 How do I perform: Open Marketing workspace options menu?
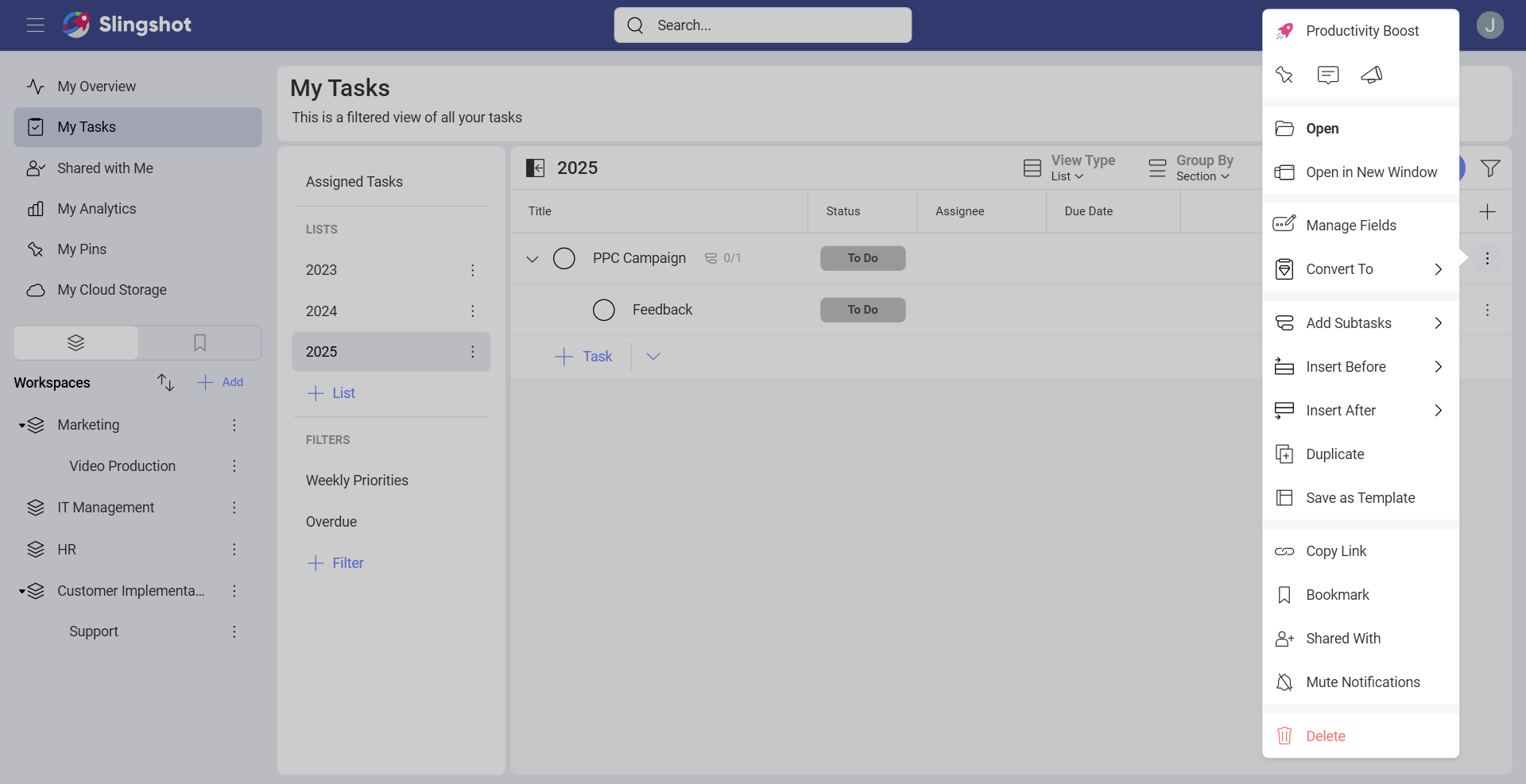(x=234, y=425)
